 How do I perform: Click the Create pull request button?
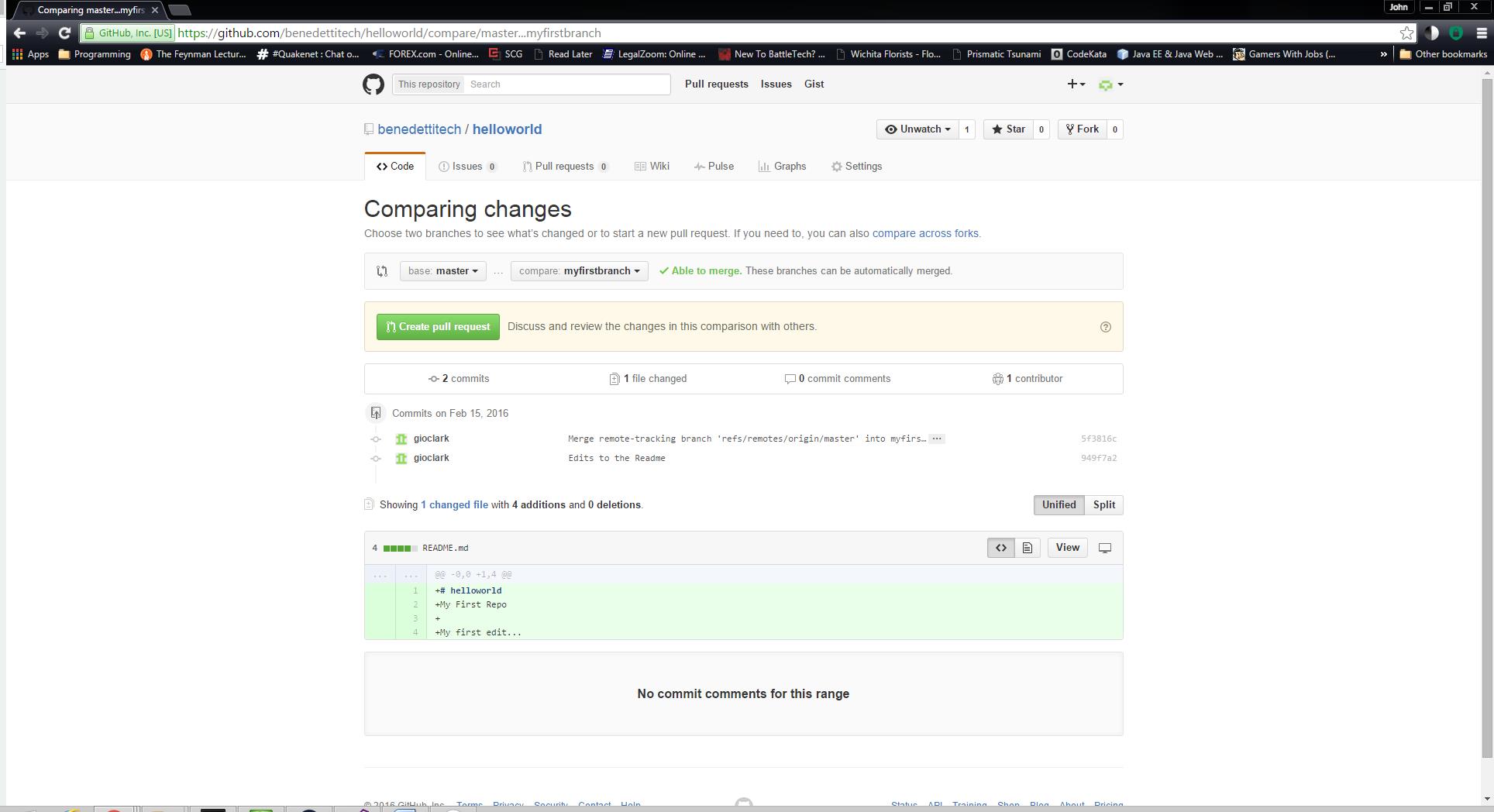coord(438,327)
